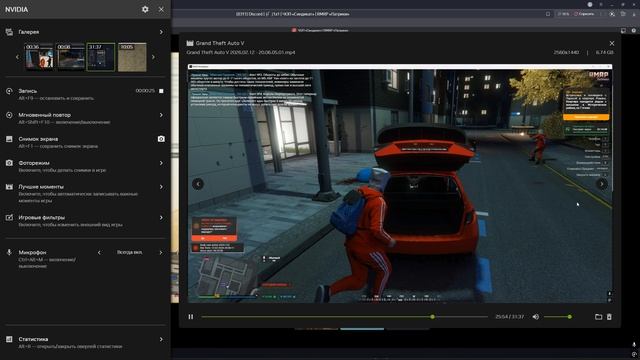Close the NVIDIA overlay panel
Screen dimensions: 640x360
(161, 9)
